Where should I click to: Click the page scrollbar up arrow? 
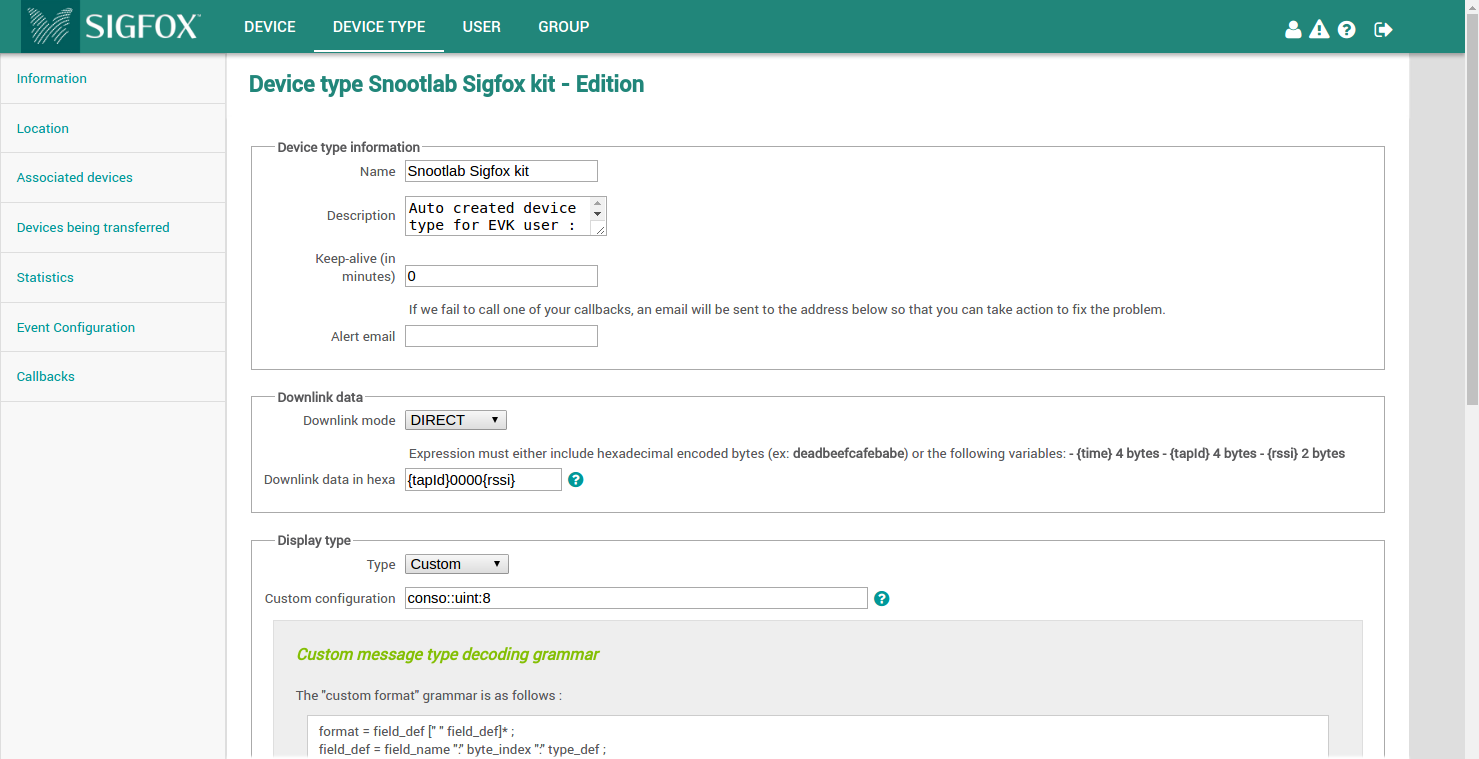(1471, 6)
